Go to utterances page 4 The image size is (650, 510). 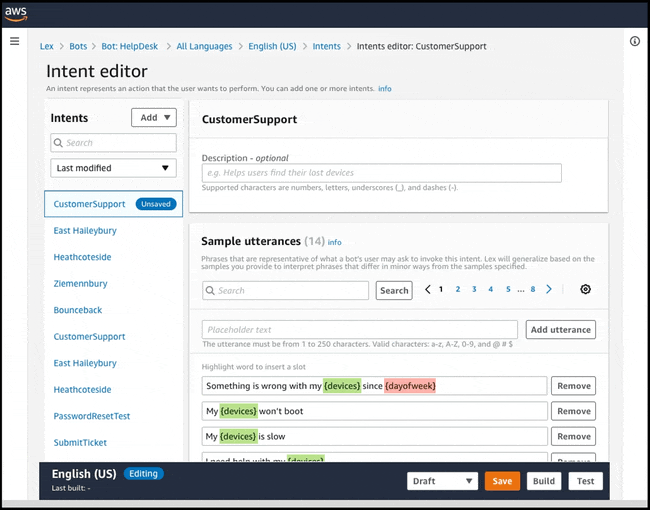tap(491, 289)
